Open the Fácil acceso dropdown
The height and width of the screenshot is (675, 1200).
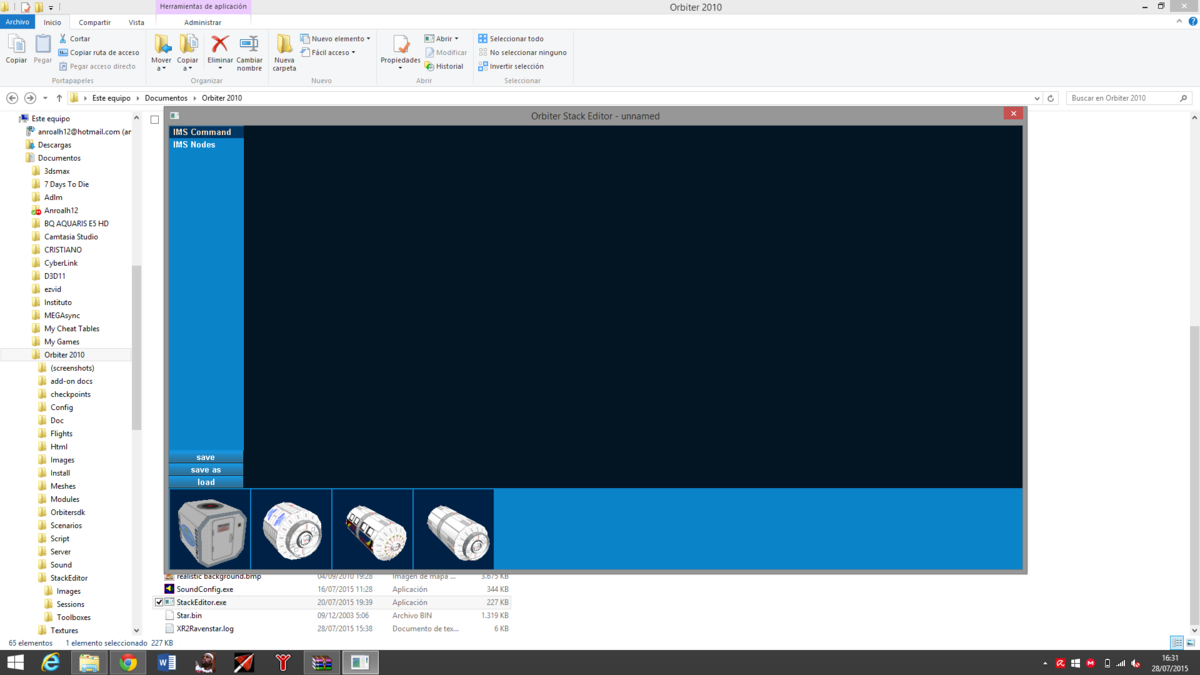328,53
